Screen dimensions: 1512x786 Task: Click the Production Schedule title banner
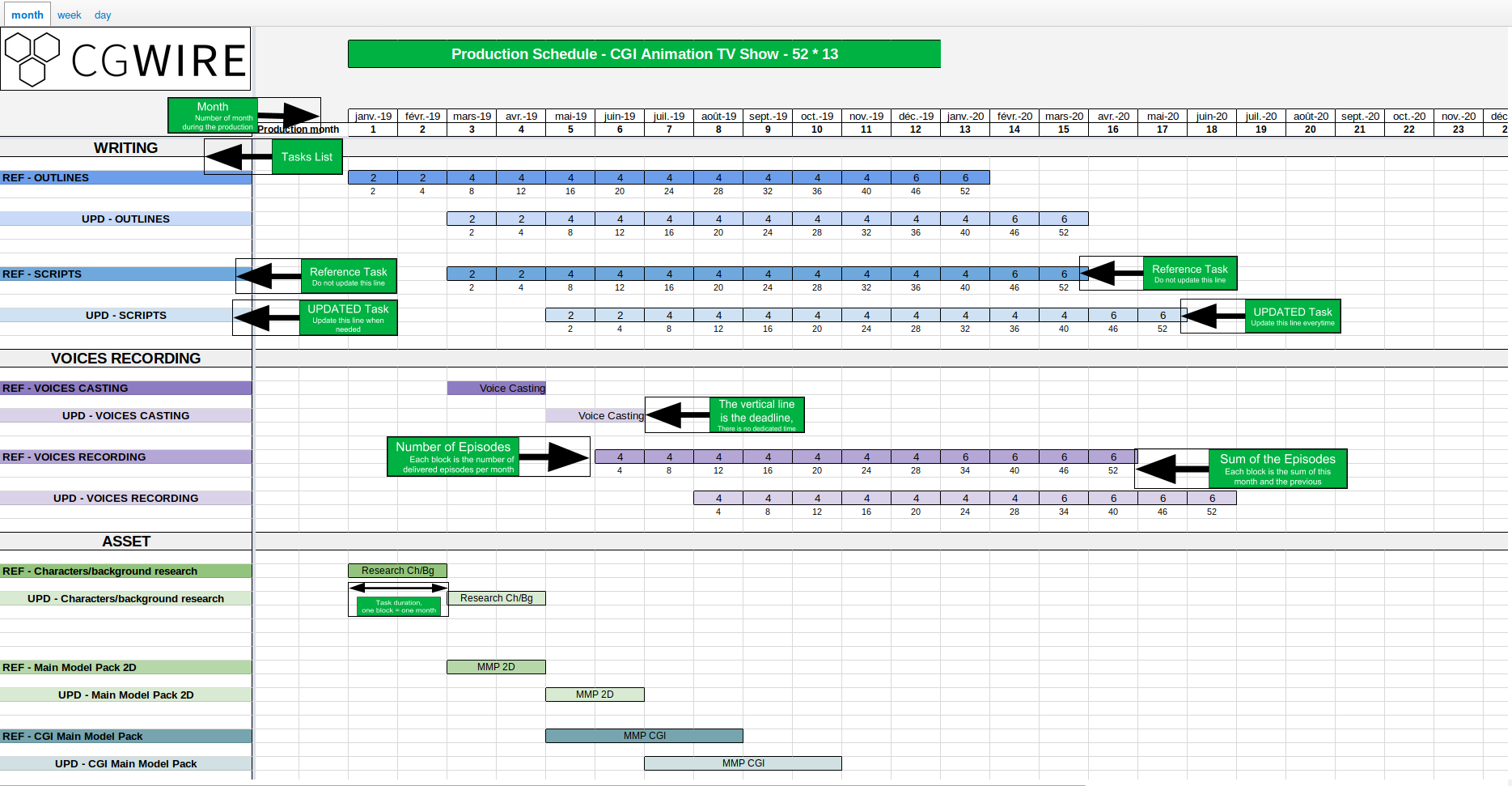644,54
